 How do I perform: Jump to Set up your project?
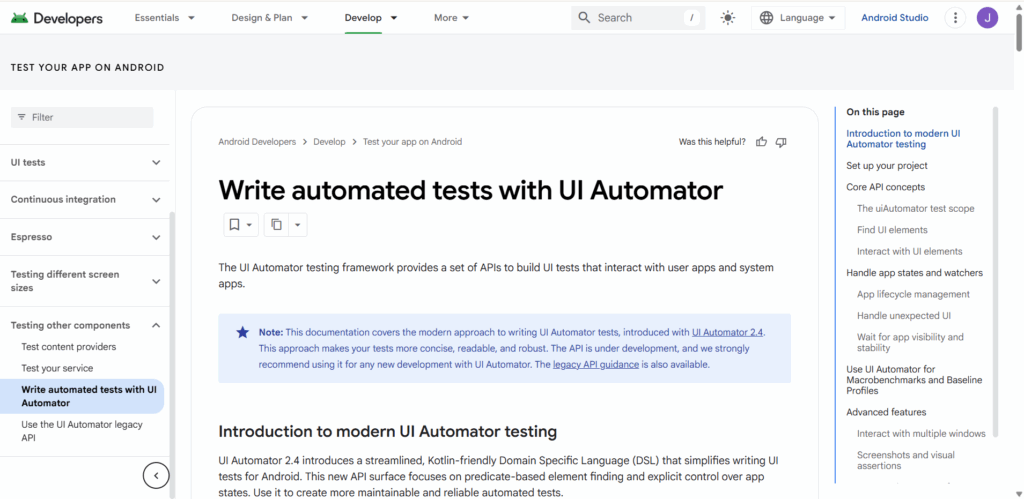pyautogui.click(x=887, y=166)
